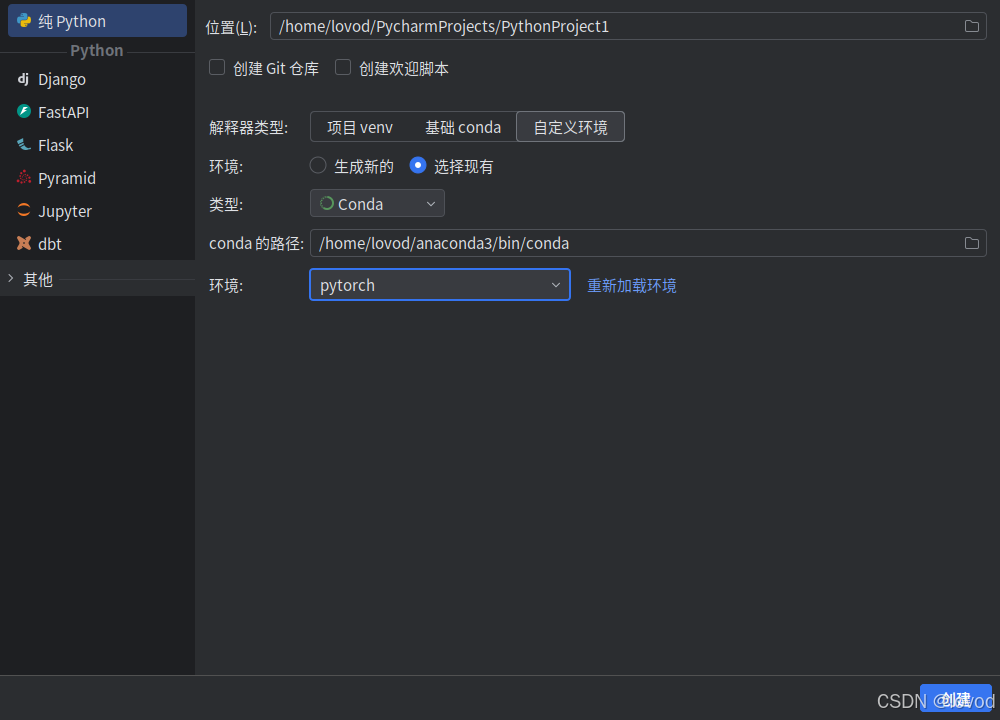The height and width of the screenshot is (720, 1000).
Task: Browse folder for conda path
Action: (x=971, y=243)
